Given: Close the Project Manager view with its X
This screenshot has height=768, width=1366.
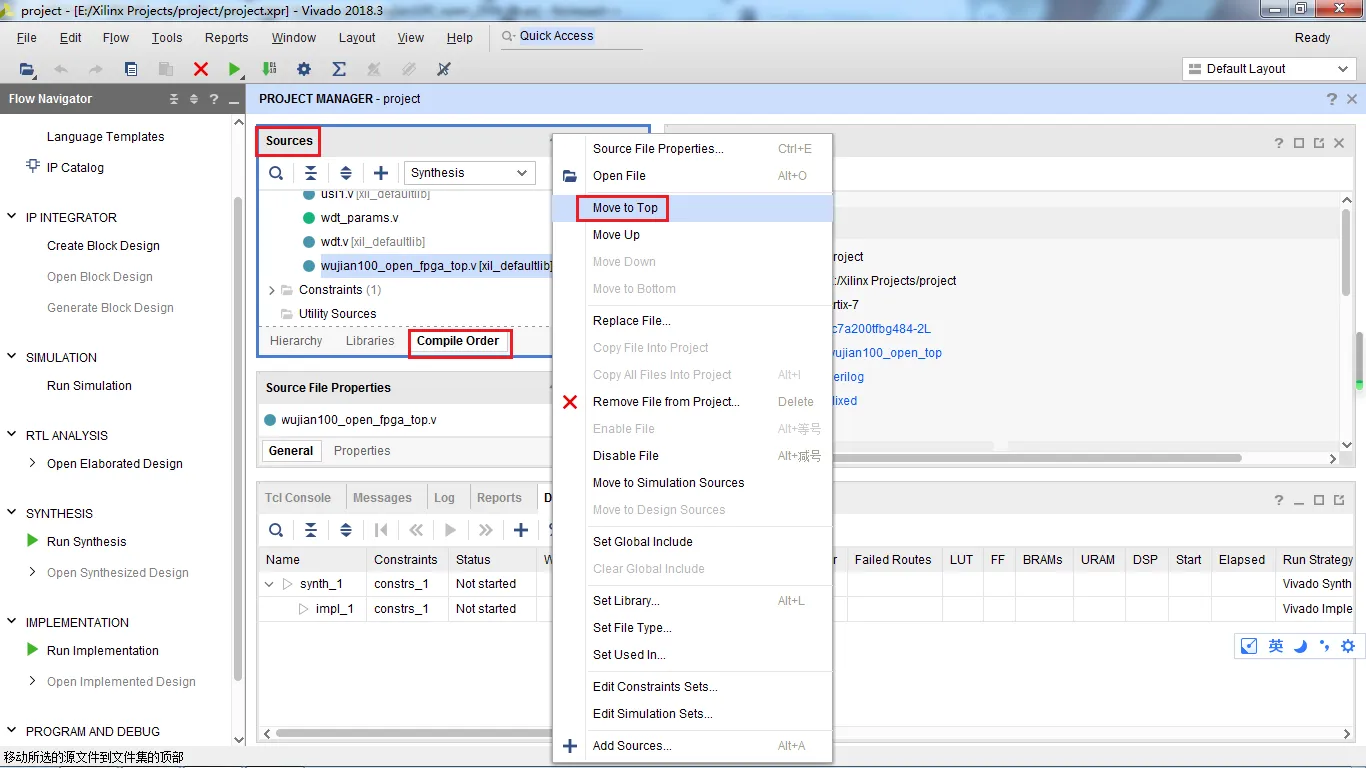Looking at the screenshot, I should (x=1352, y=99).
